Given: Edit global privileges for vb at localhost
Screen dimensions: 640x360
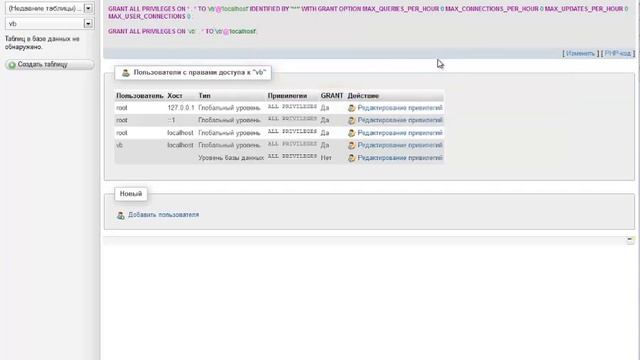Looking at the screenshot, I should [x=400, y=145].
